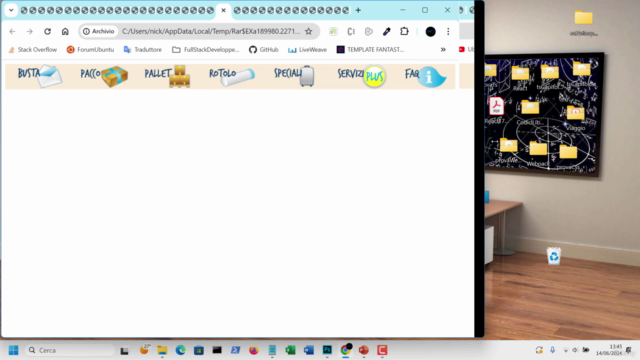Show more bookmarks with double chevron
The height and width of the screenshot is (360, 640).
(443, 49)
